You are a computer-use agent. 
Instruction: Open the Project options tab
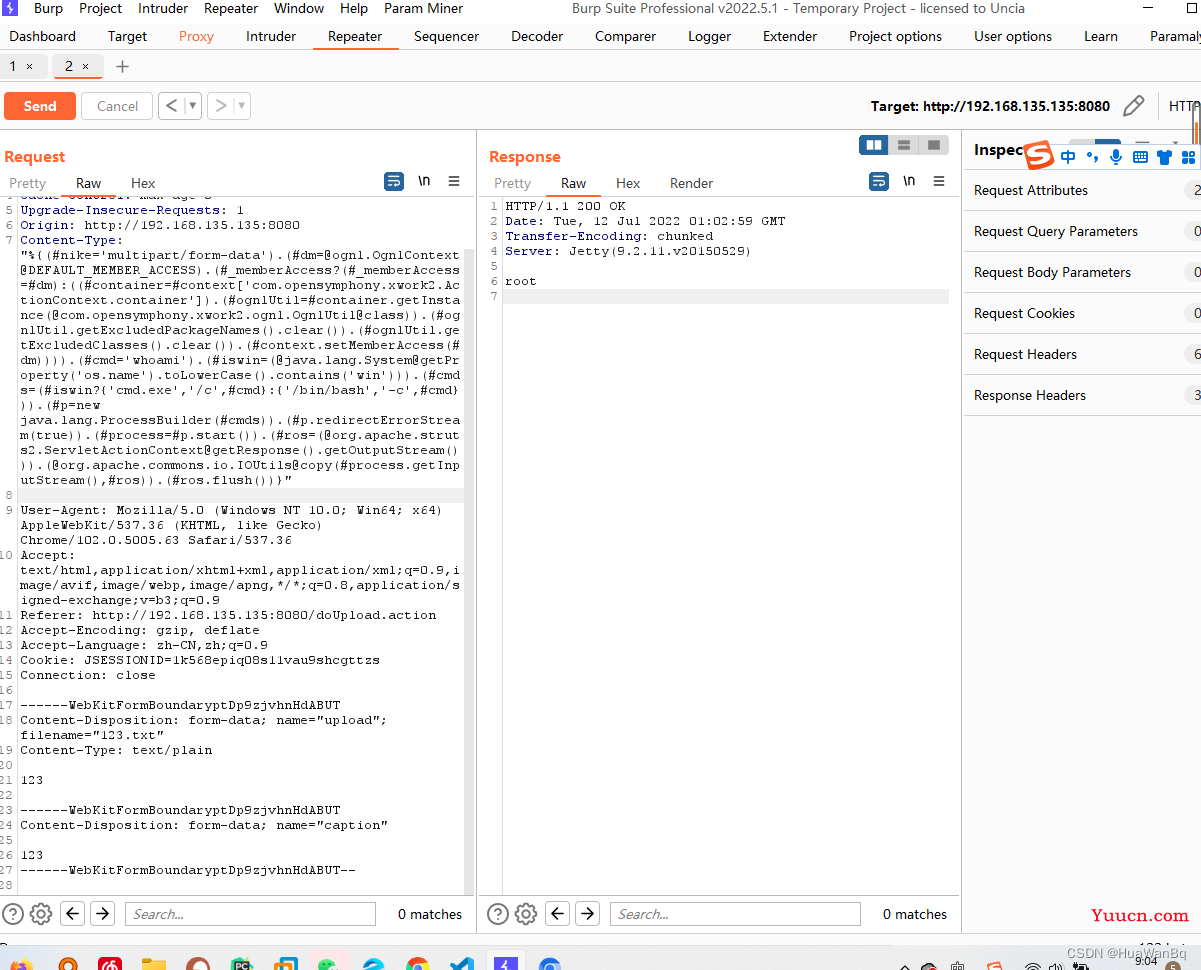click(x=895, y=36)
